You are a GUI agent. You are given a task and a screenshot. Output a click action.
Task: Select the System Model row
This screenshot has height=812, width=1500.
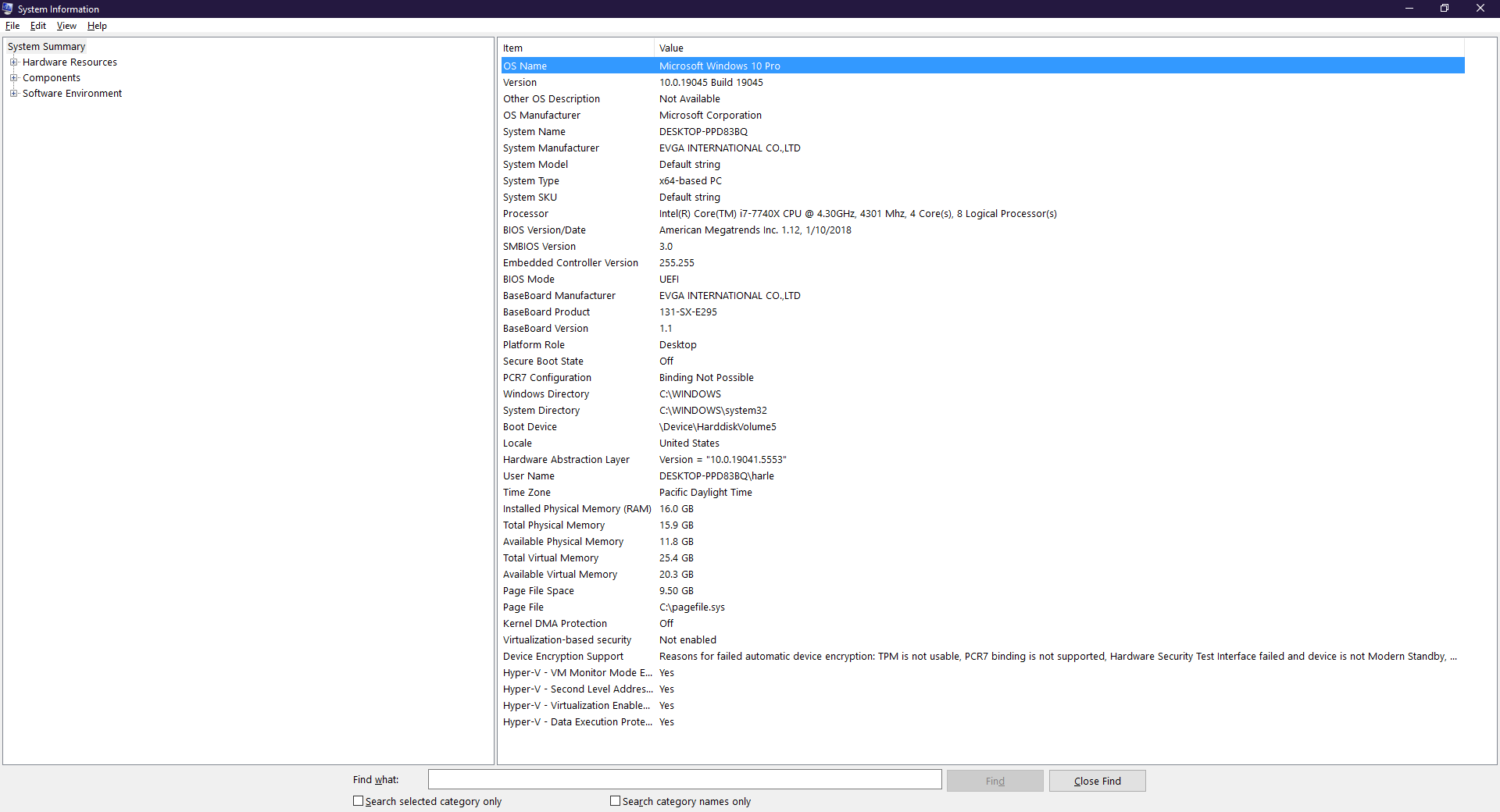click(x=983, y=165)
